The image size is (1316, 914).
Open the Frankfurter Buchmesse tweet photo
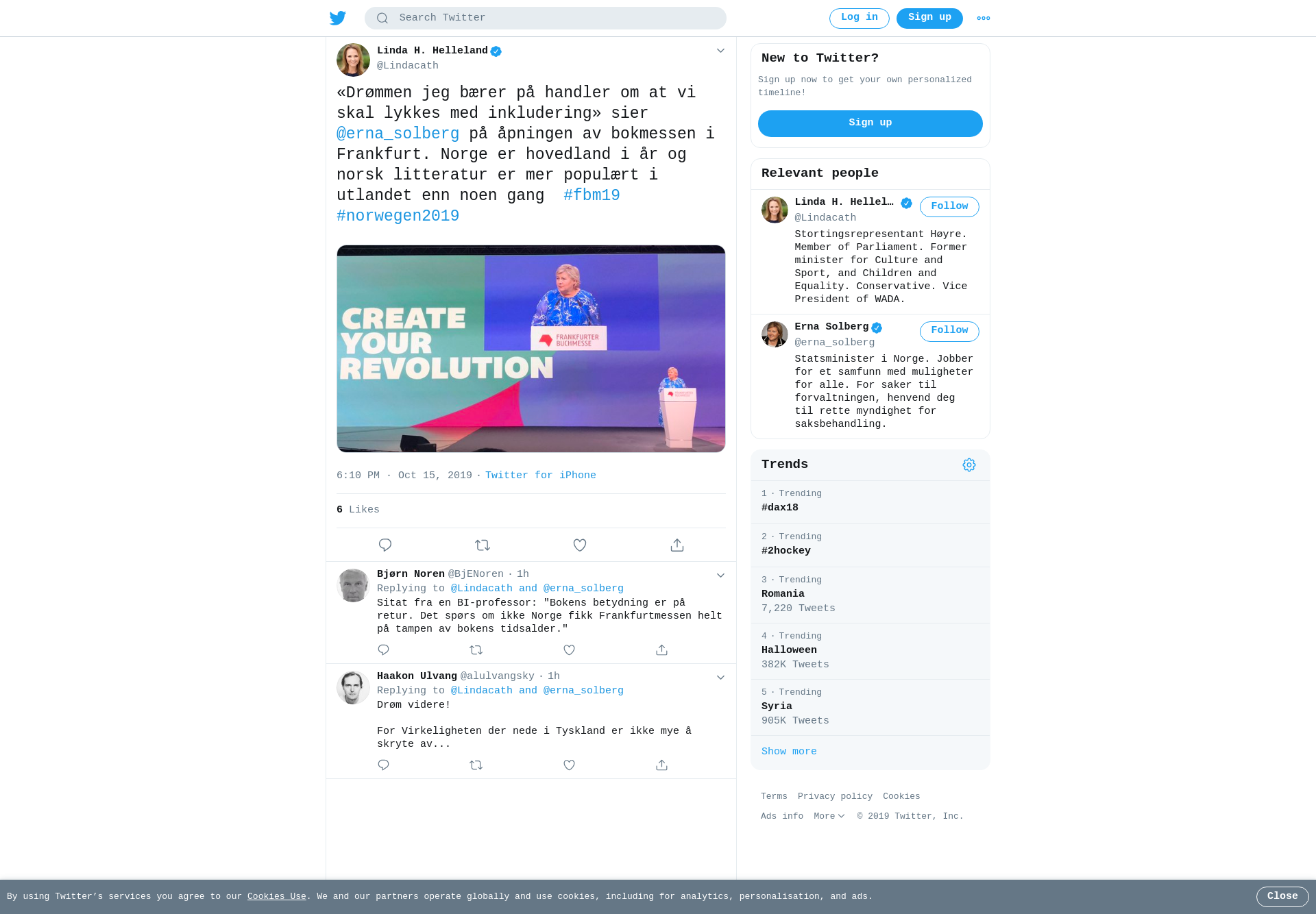tap(531, 349)
